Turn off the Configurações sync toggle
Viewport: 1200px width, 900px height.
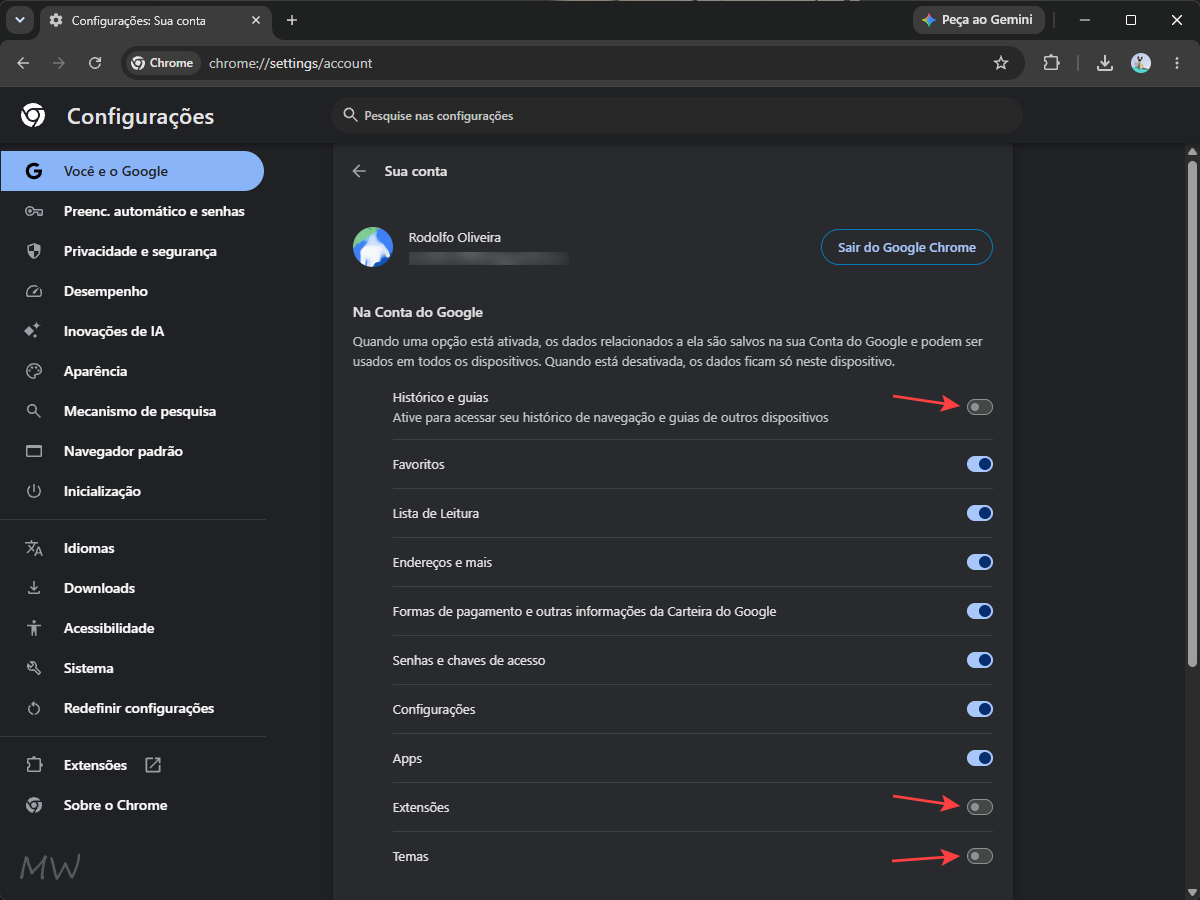[980, 709]
